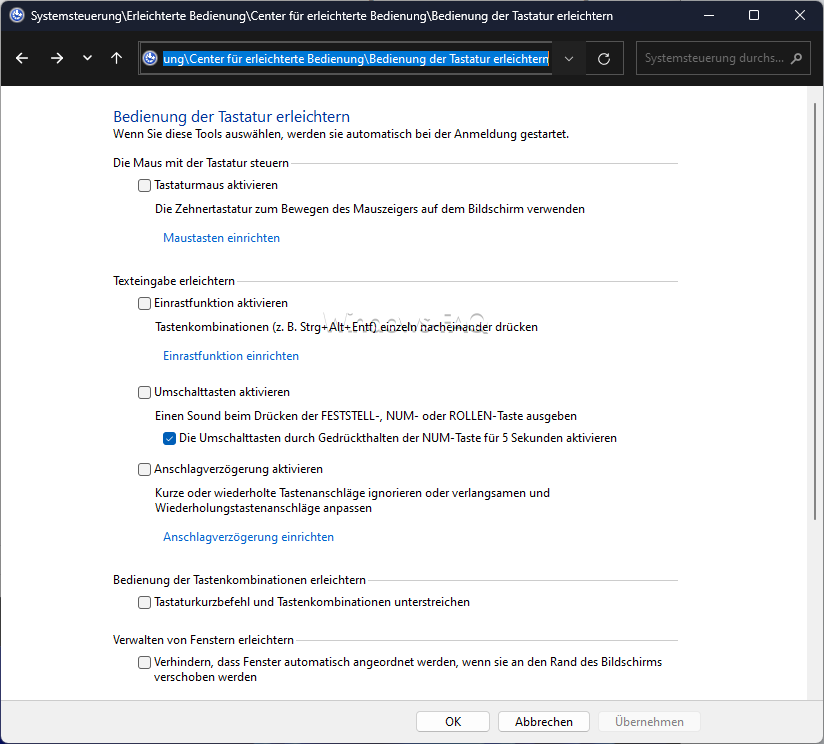
Task: Enable Tastaturmaus aktivieren checkbox
Action: (144, 185)
